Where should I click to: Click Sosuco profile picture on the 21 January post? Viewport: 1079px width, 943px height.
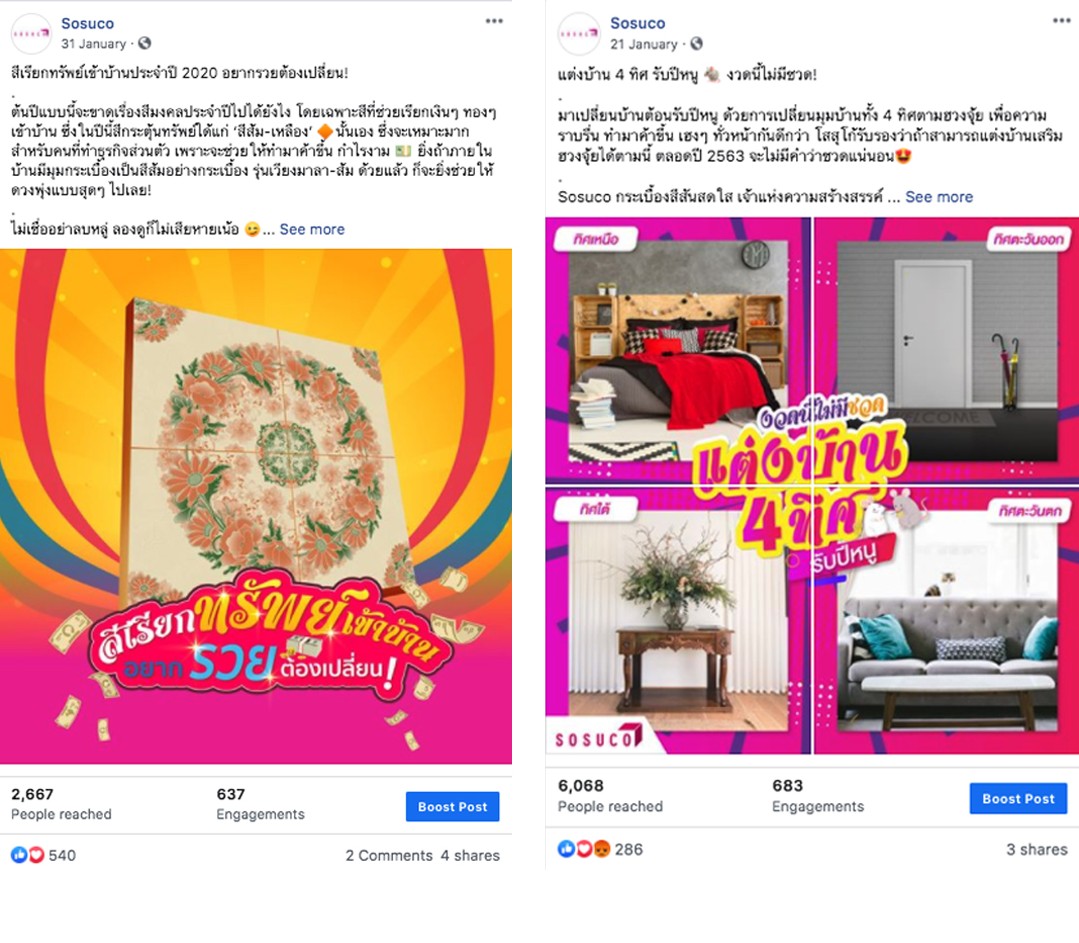coord(579,33)
